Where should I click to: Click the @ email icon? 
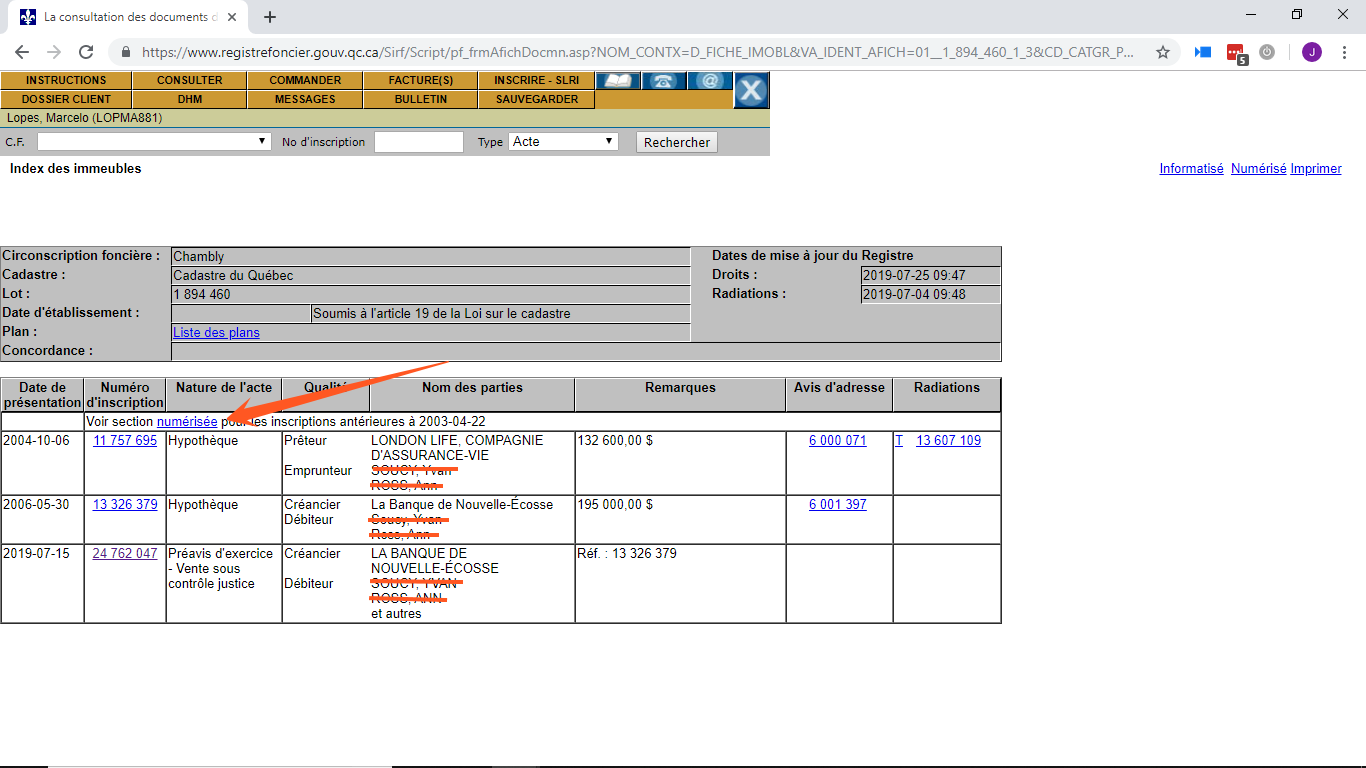[x=709, y=81]
